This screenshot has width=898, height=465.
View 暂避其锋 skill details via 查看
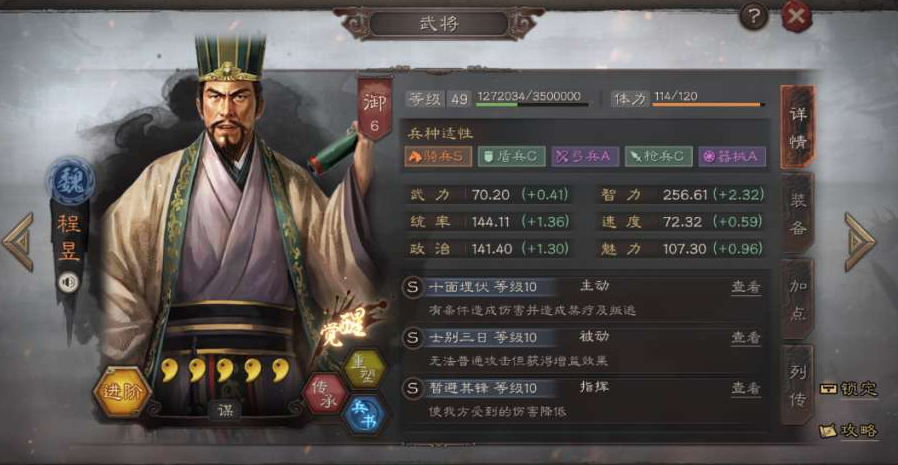[x=746, y=388]
